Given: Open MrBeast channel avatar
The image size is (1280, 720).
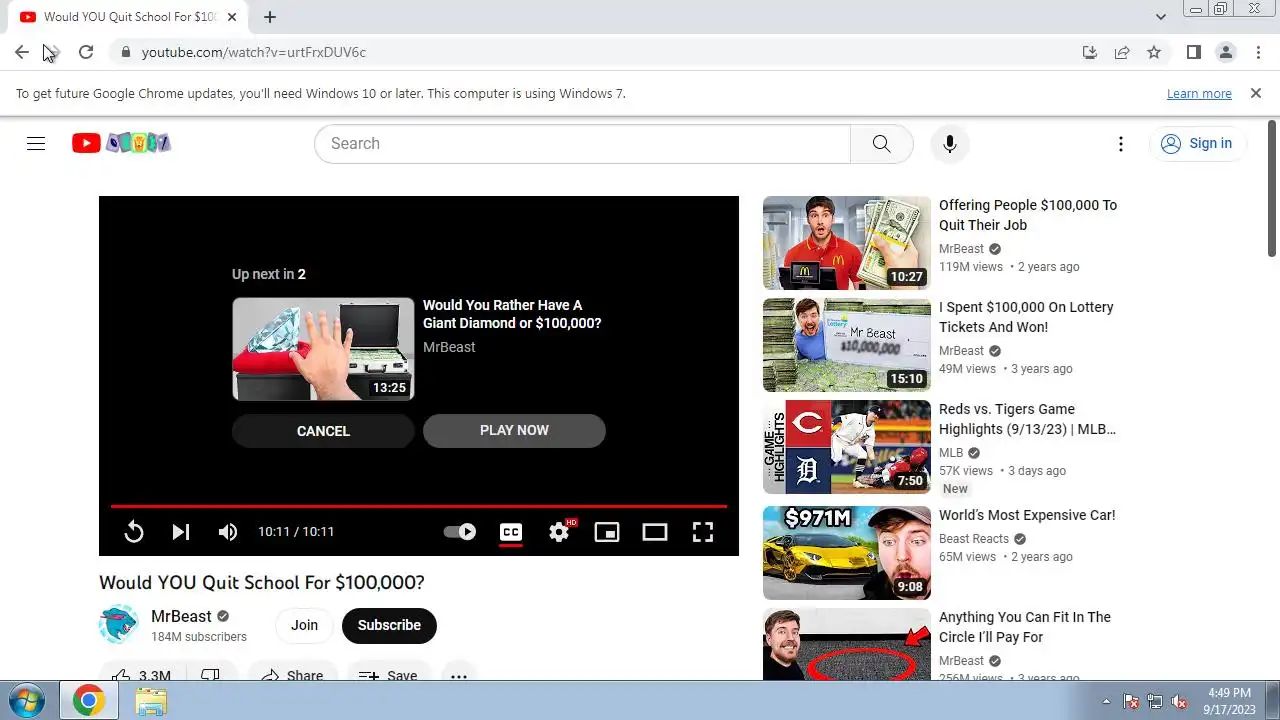Looking at the screenshot, I should (118, 625).
